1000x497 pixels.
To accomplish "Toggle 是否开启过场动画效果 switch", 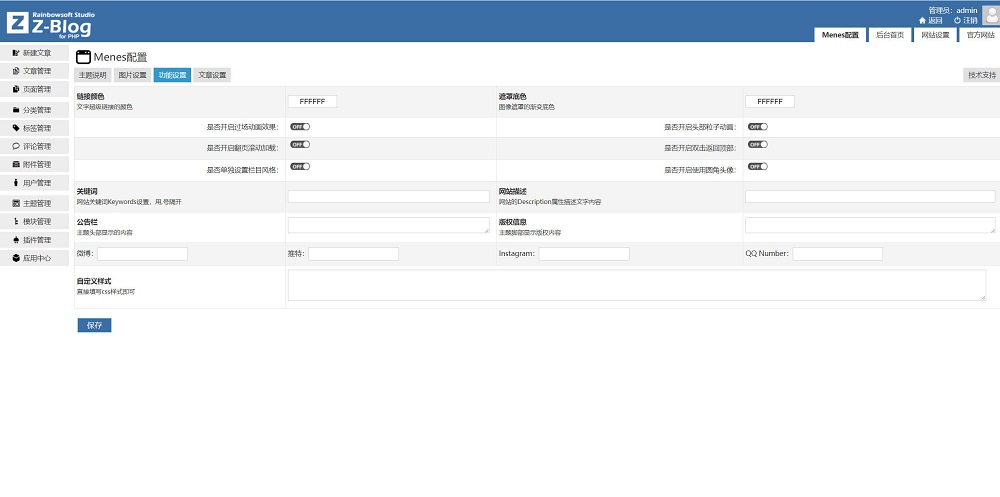I will coord(300,127).
